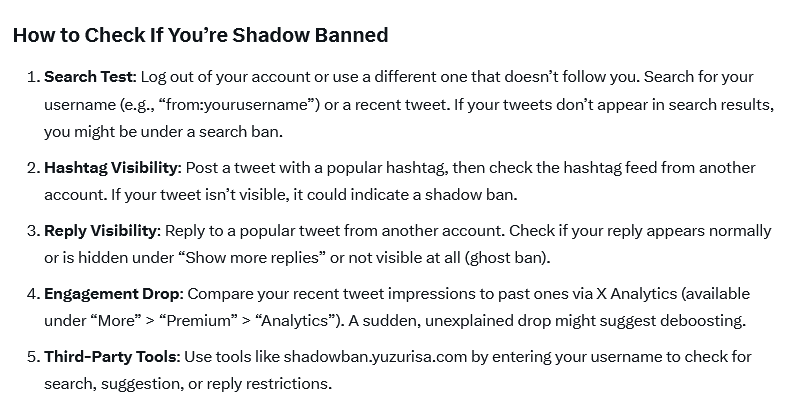
Task: Click the bold 'Reply Visibility' label
Action: pyautogui.click(x=102, y=231)
